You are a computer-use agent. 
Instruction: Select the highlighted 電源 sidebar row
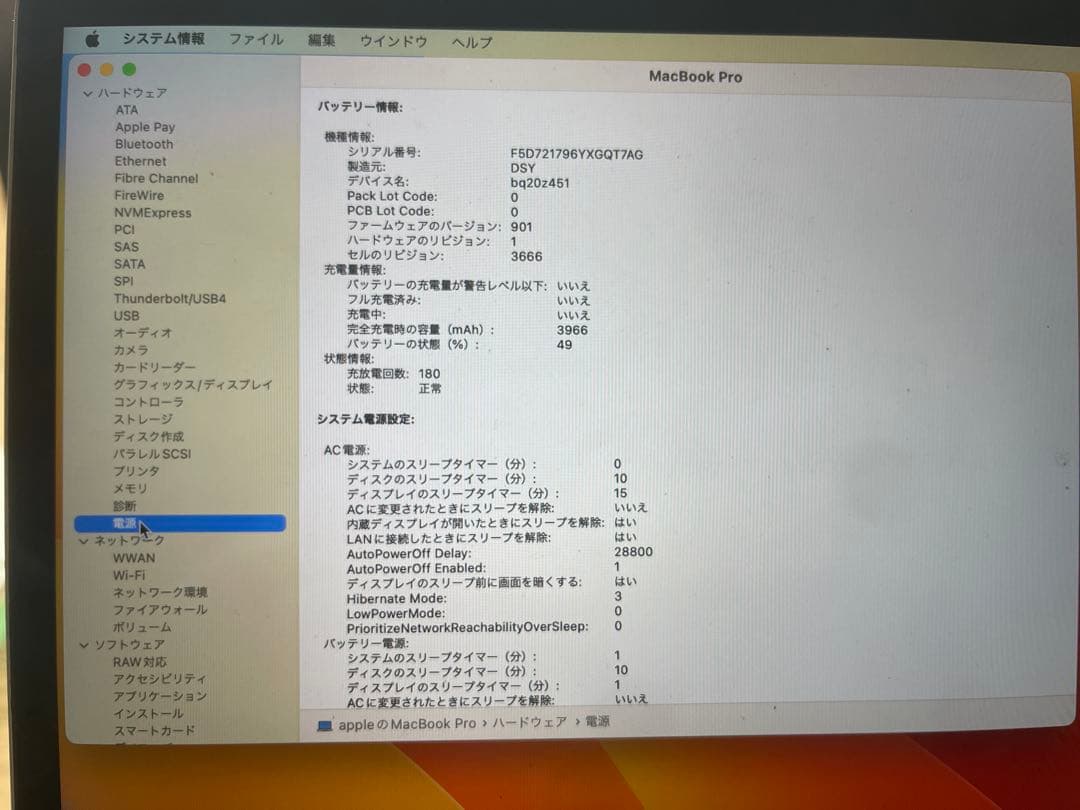180,523
